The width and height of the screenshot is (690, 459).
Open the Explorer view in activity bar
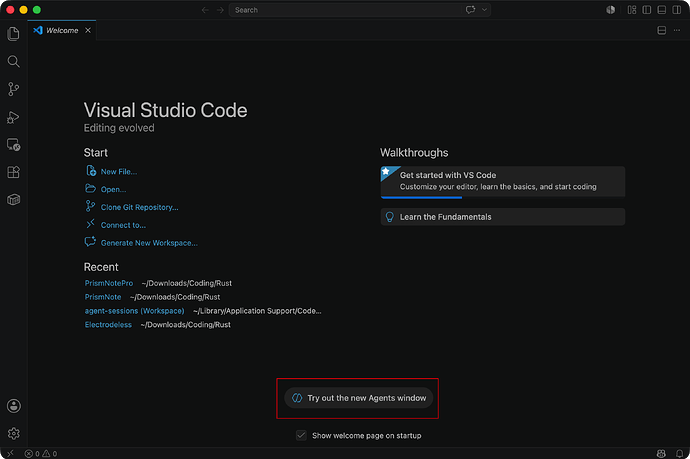point(14,34)
